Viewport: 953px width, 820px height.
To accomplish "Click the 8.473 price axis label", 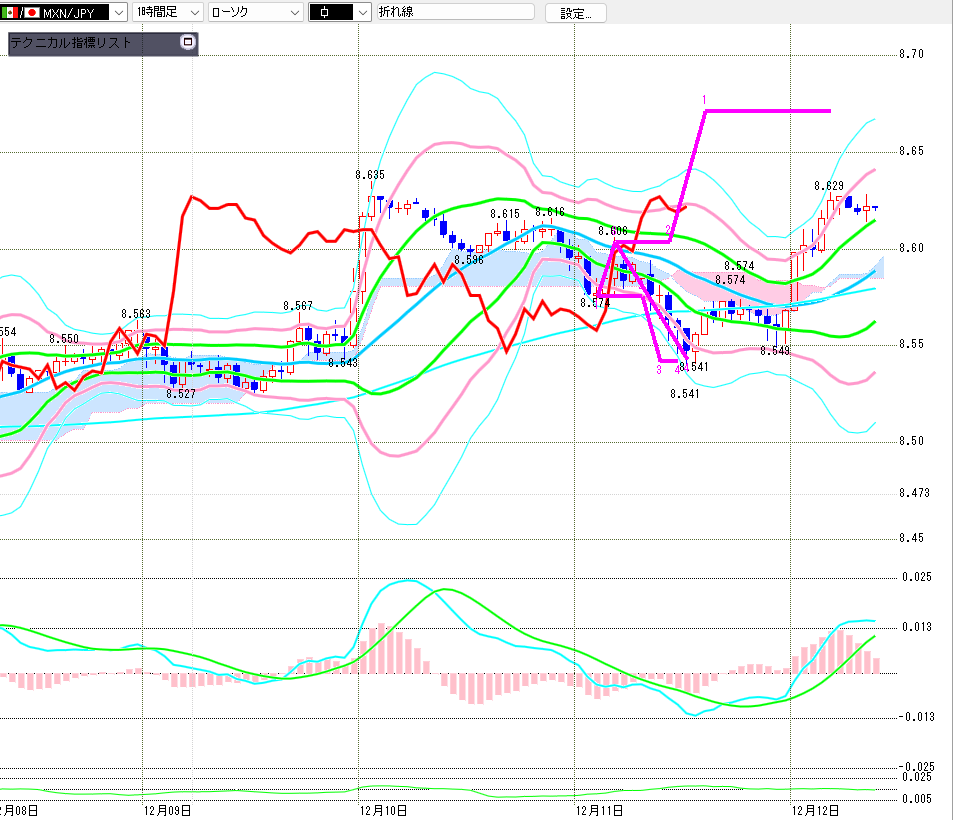I will [915, 493].
